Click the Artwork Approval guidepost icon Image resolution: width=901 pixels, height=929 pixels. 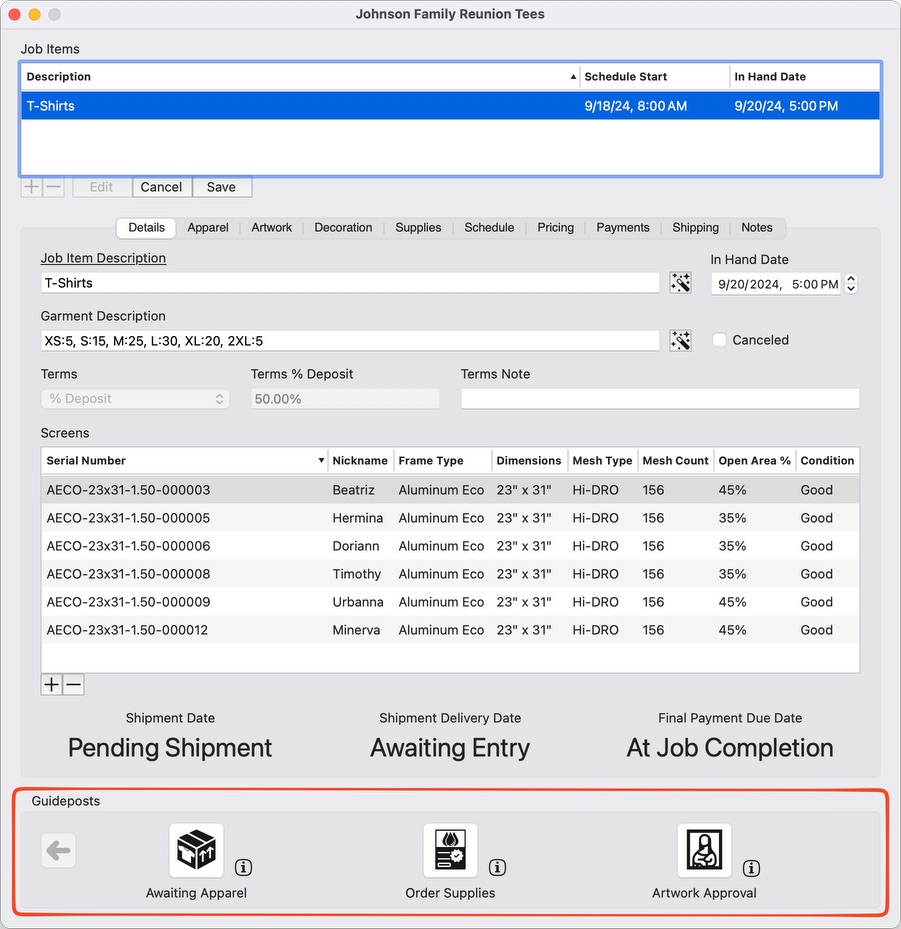coord(704,851)
